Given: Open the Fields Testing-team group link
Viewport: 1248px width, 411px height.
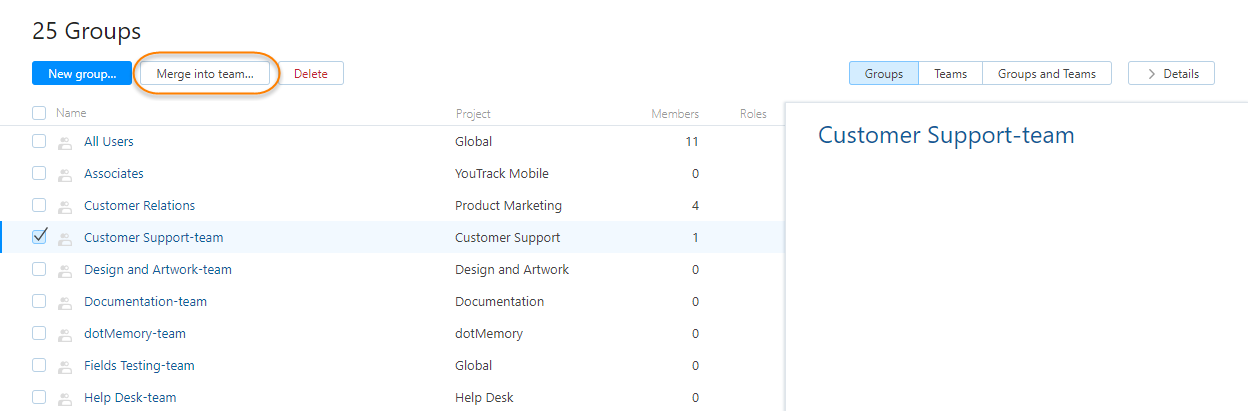Looking at the screenshot, I should [x=139, y=366].
